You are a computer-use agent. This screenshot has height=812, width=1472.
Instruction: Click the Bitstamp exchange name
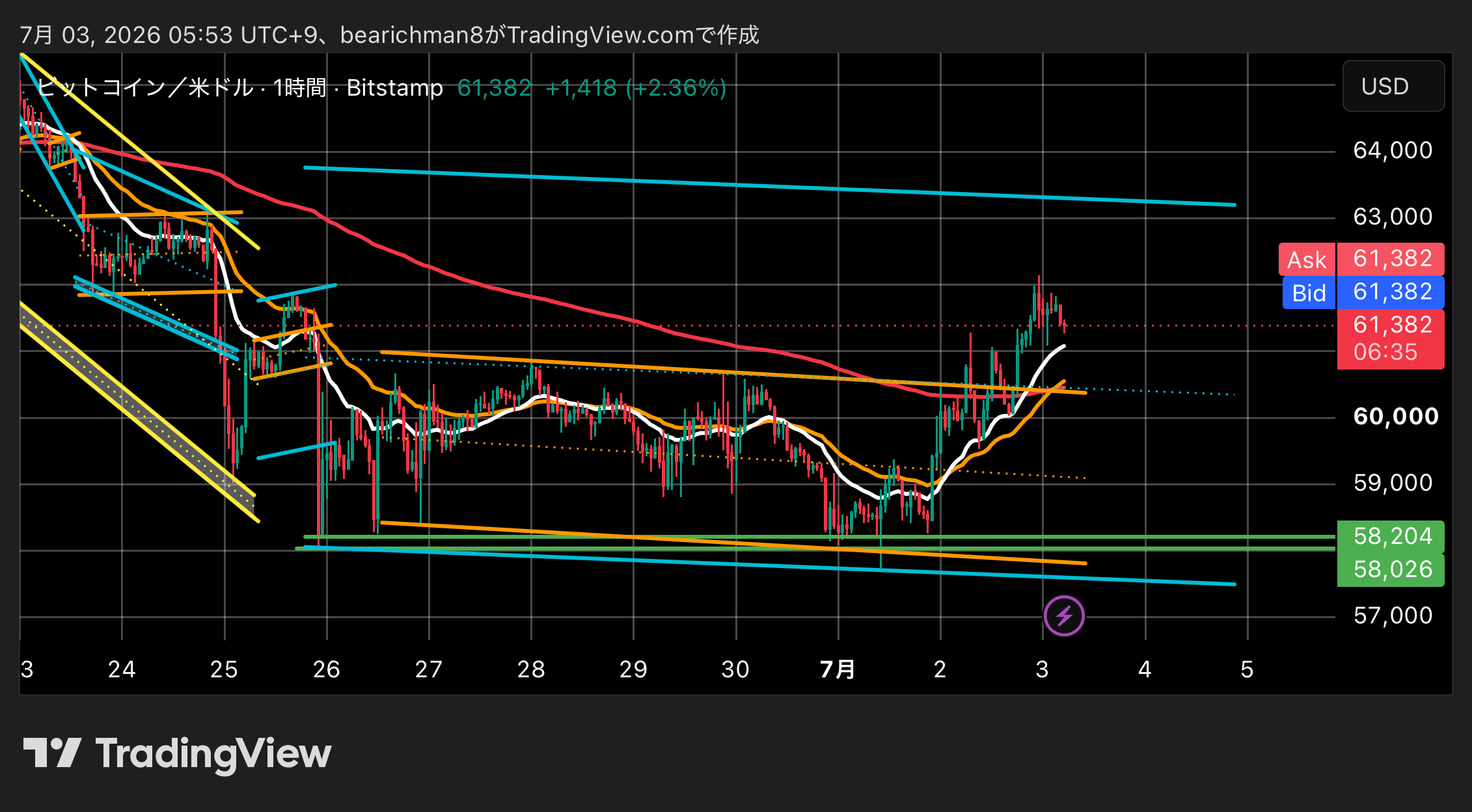click(394, 87)
